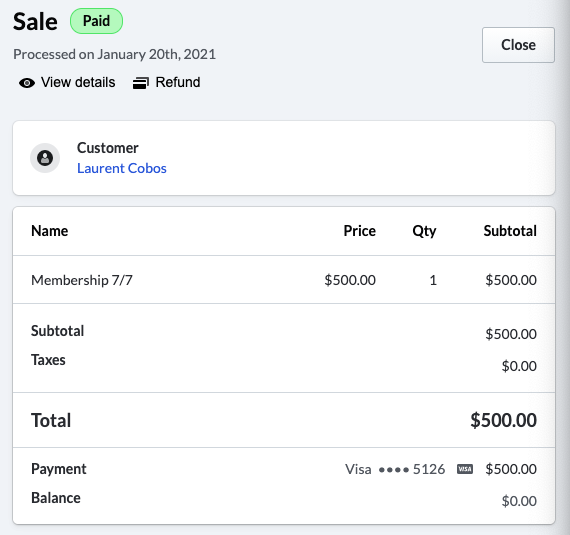Click the bold Total amount $500.00
The width and height of the screenshot is (570, 535).
coord(503,420)
